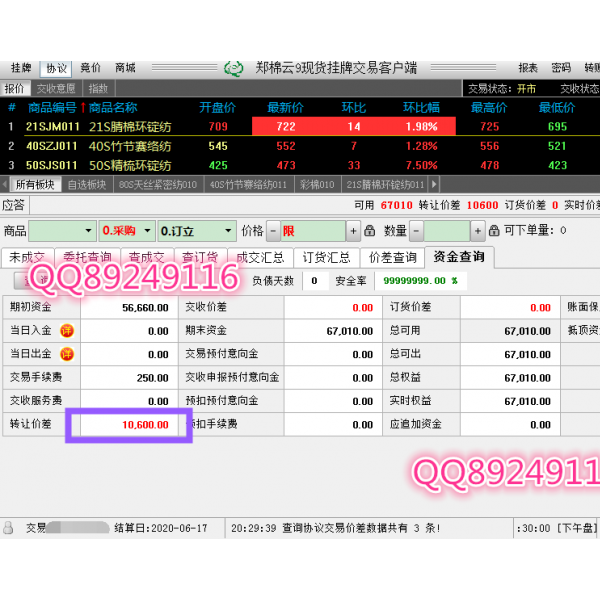Sort by 商品编号 column header

tap(52, 108)
